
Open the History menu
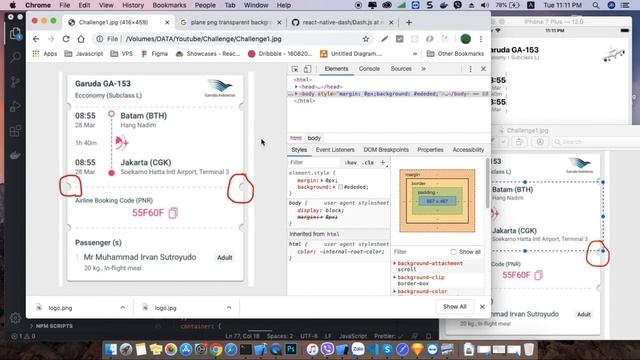coord(133,5)
